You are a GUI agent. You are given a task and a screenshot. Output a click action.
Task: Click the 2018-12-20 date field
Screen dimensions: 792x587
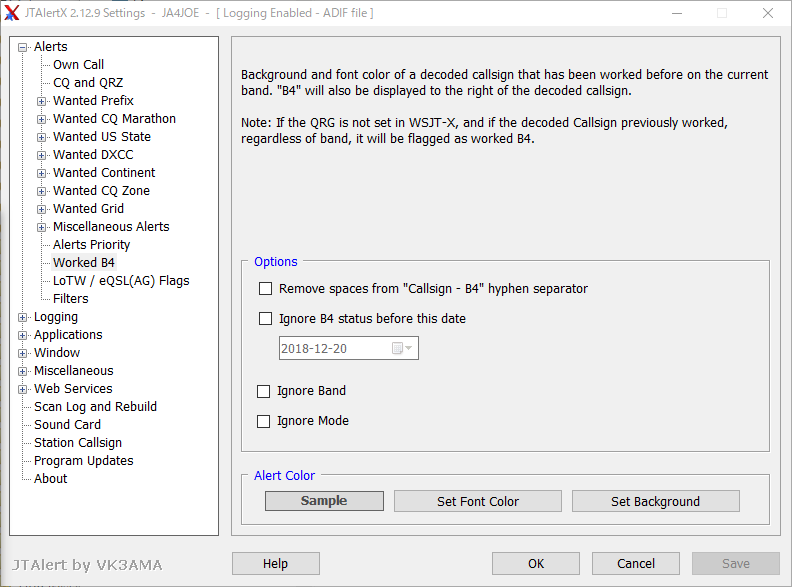coord(349,348)
